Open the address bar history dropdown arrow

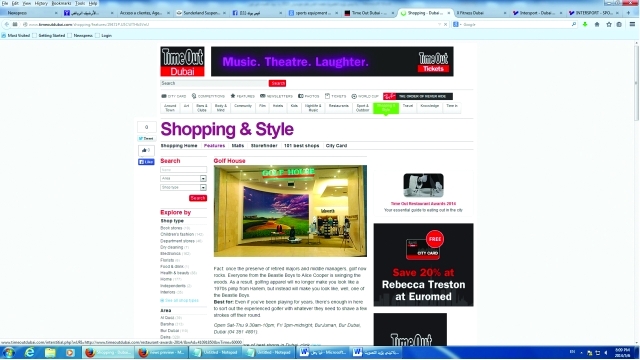pyautogui.click(x=439, y=24)
